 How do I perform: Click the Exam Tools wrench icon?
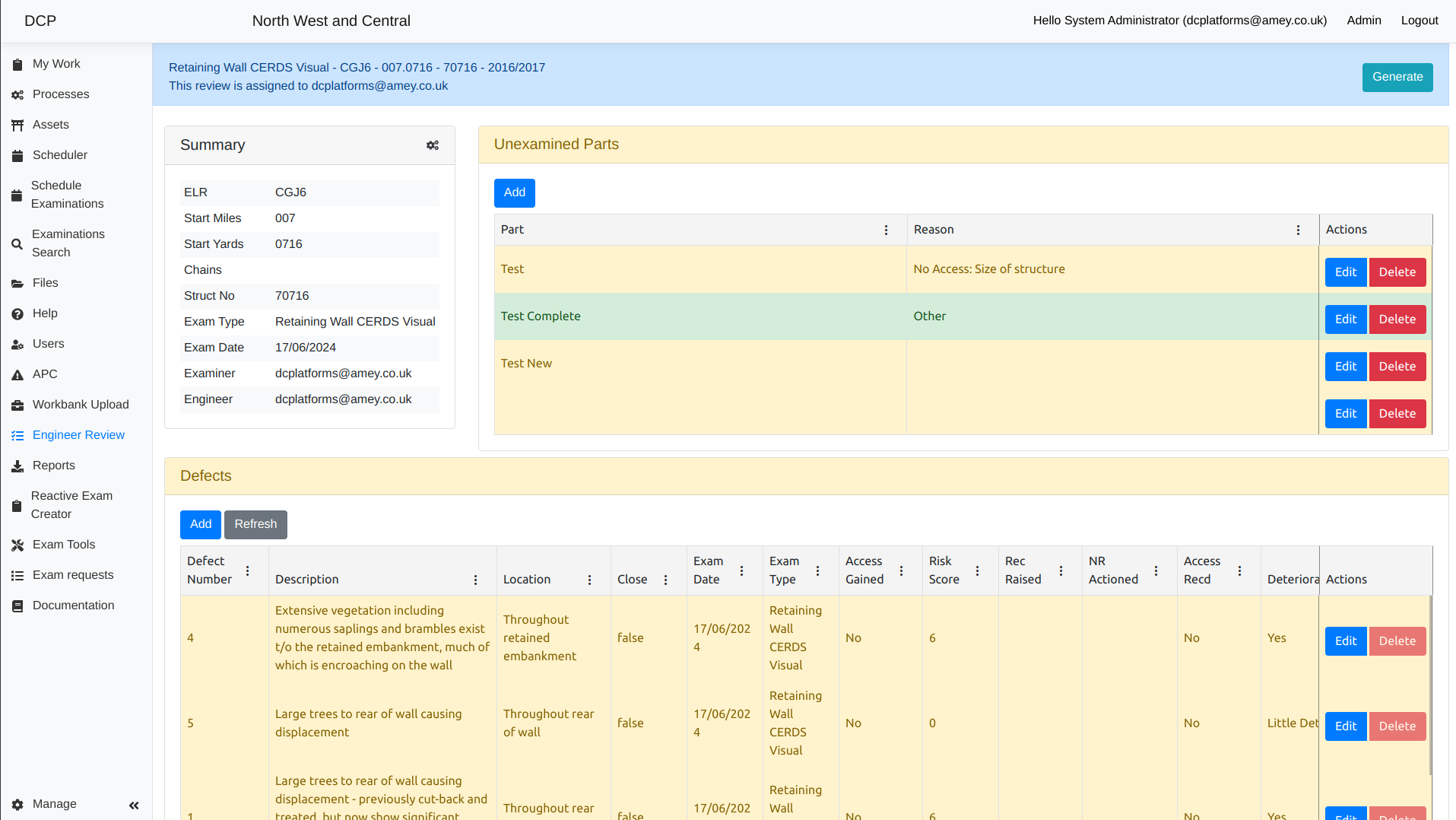point(17,545)
